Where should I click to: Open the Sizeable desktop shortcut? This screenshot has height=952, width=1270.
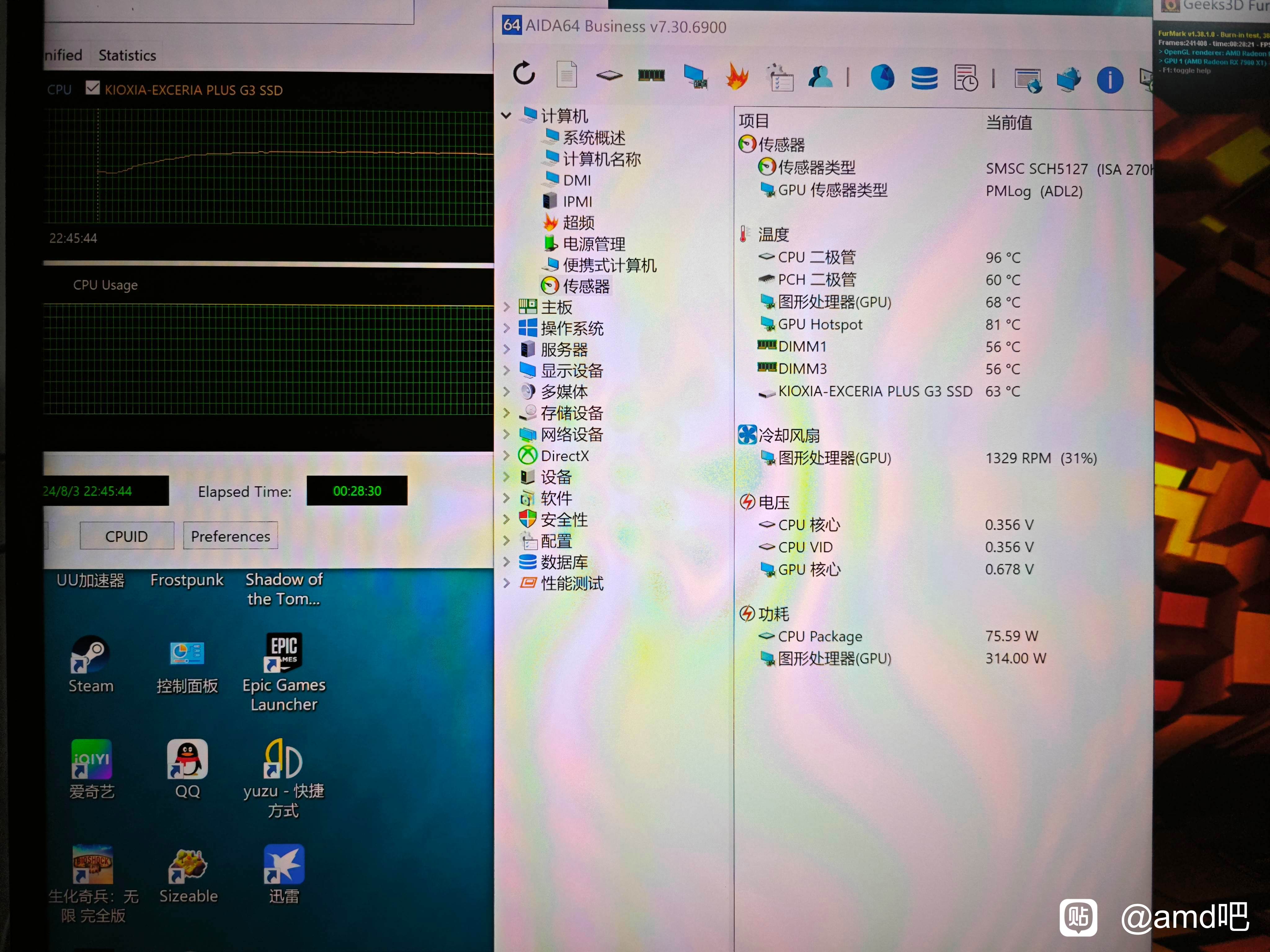pos(188,876)
